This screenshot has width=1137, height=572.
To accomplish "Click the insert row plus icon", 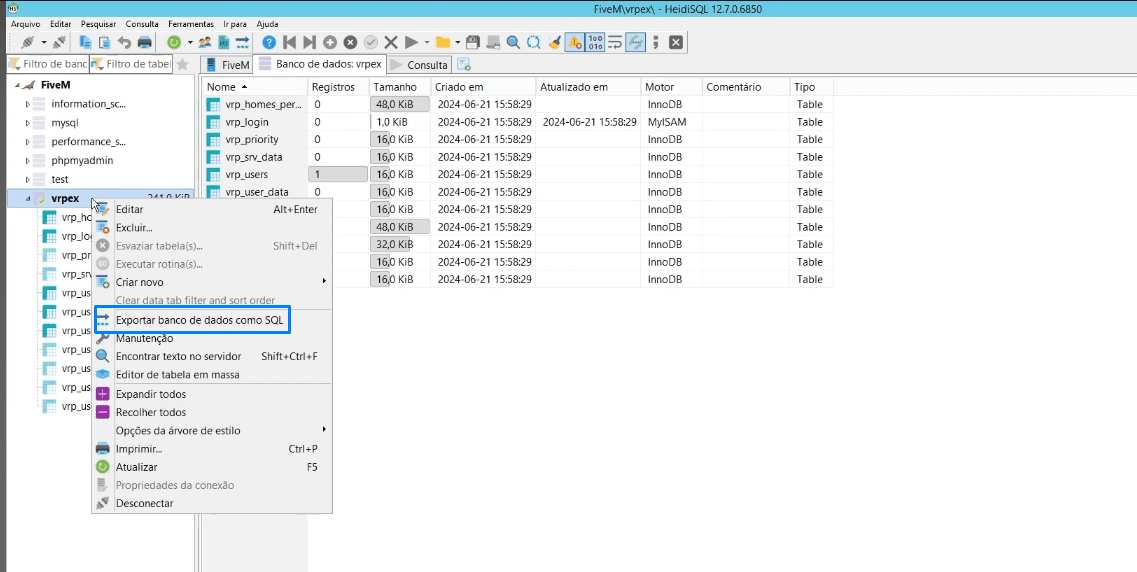I will click(x=330, y=42).
